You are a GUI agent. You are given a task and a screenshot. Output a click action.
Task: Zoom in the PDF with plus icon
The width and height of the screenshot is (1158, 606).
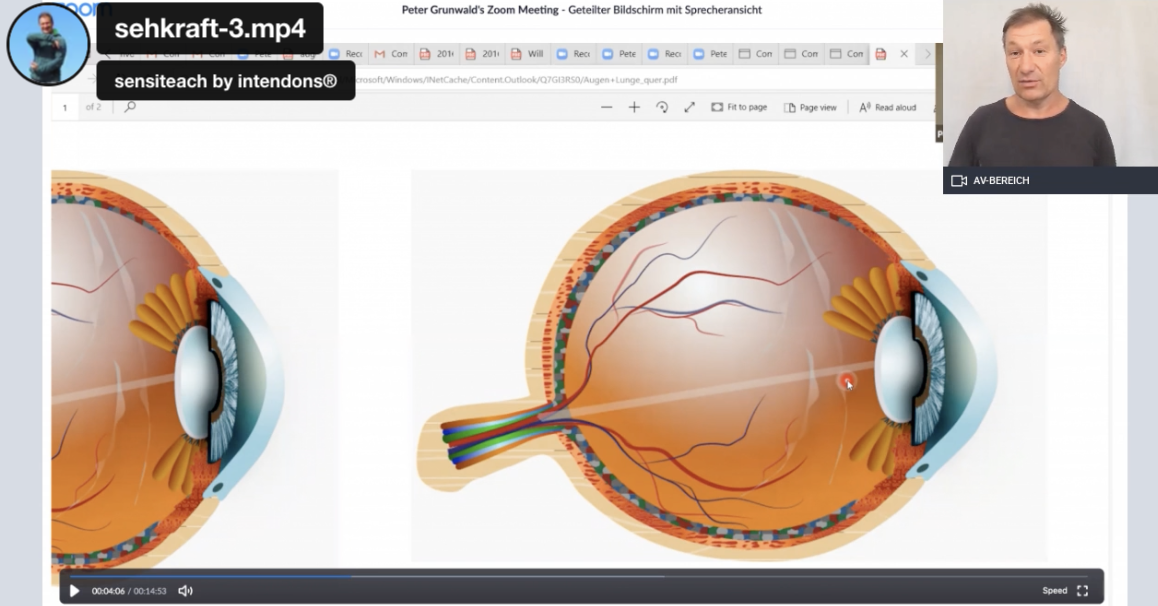click(634, 107)
